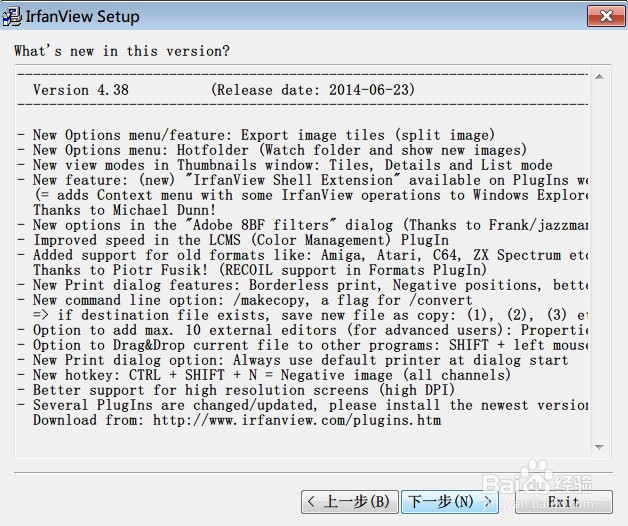Close the IrfanView Setup window
Viewport: 628px width, 526px height.
(x=606, y=16)
